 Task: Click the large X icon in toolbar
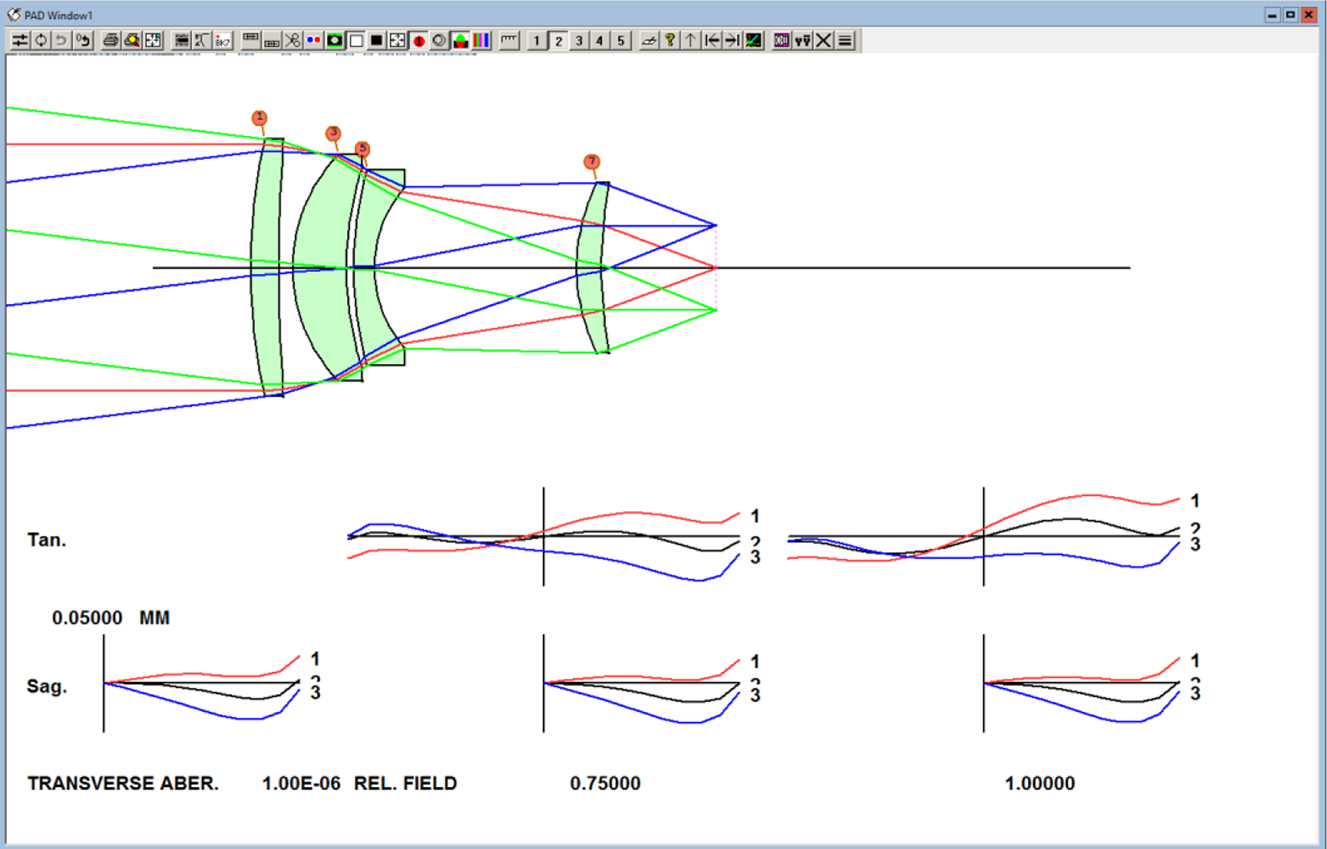pyautogui.click(x=823, y=40)
